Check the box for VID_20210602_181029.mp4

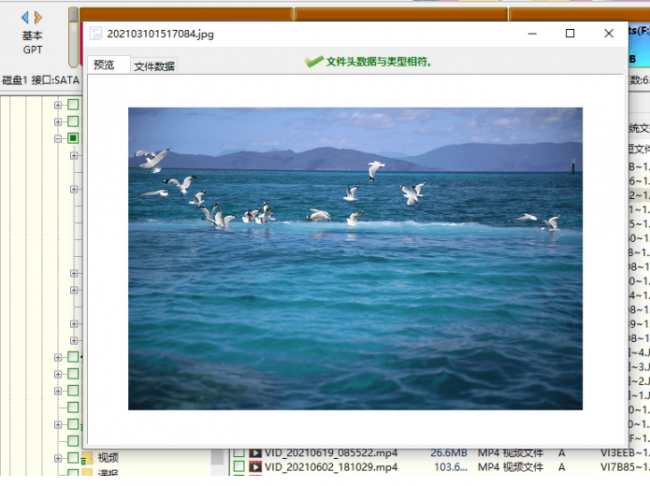click(x=239, y=467)
